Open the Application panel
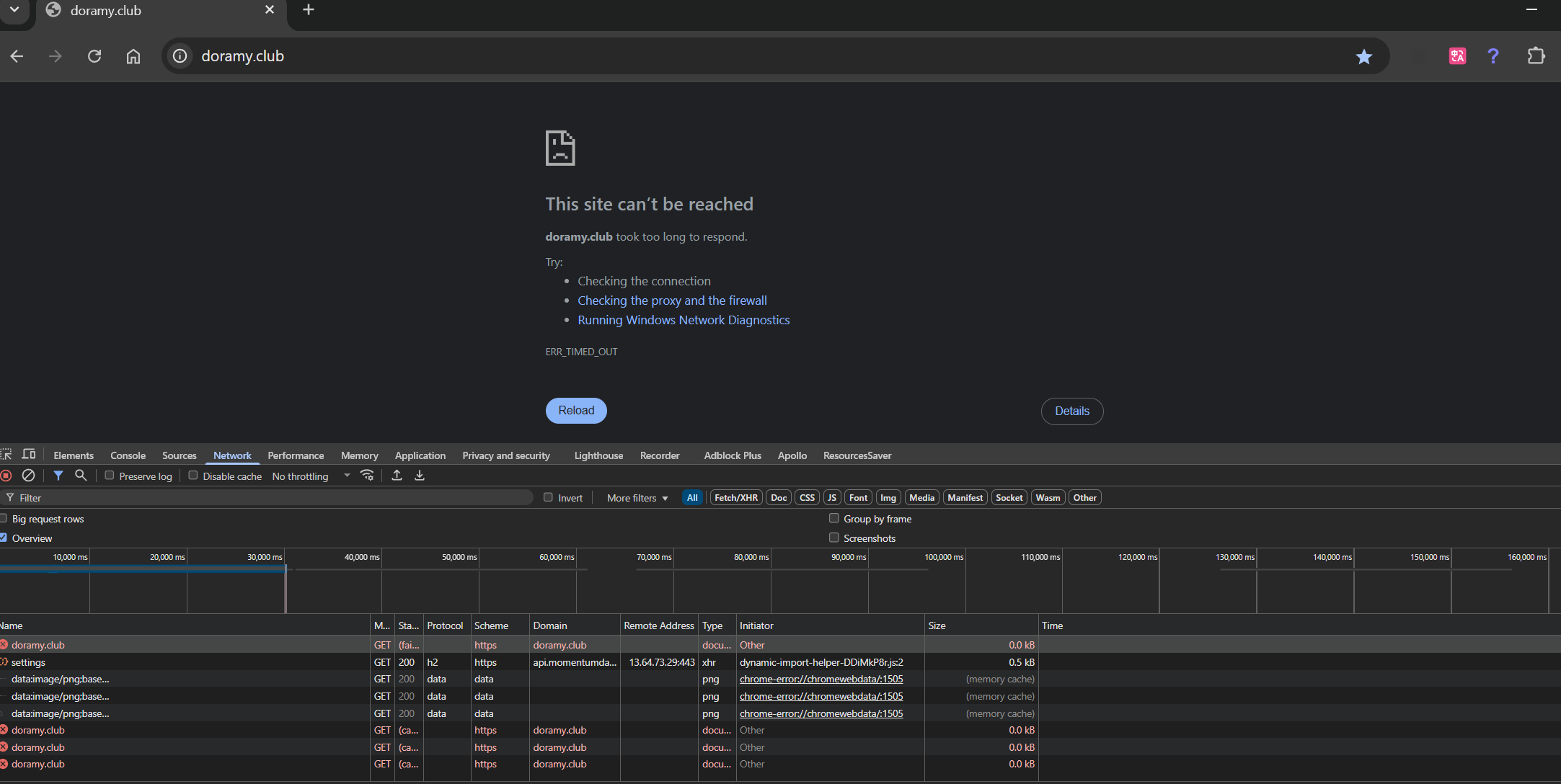1561x784 pixels. [x=420, y=455]
